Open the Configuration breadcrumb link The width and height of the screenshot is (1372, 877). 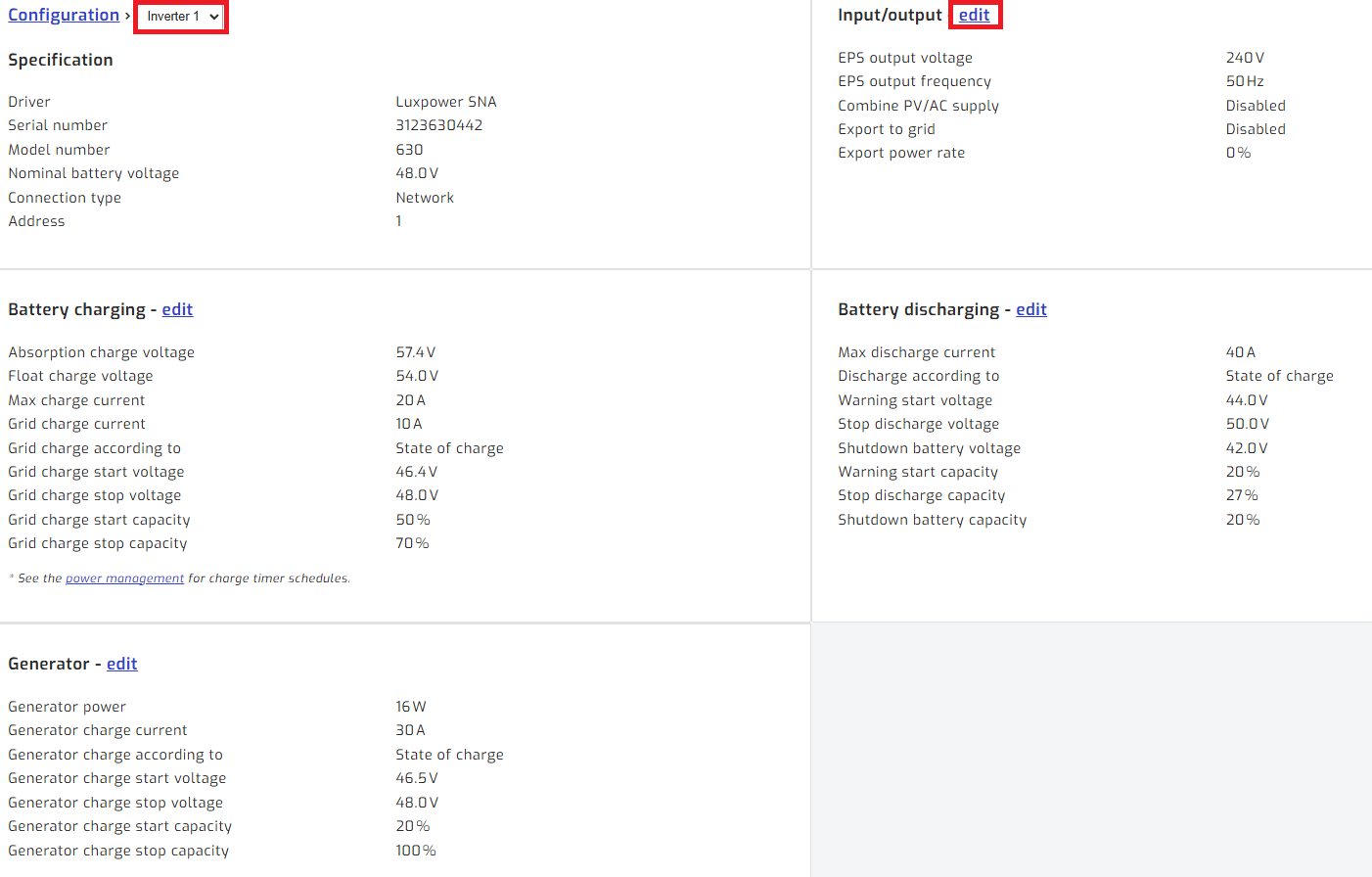[x=64, y=16]
